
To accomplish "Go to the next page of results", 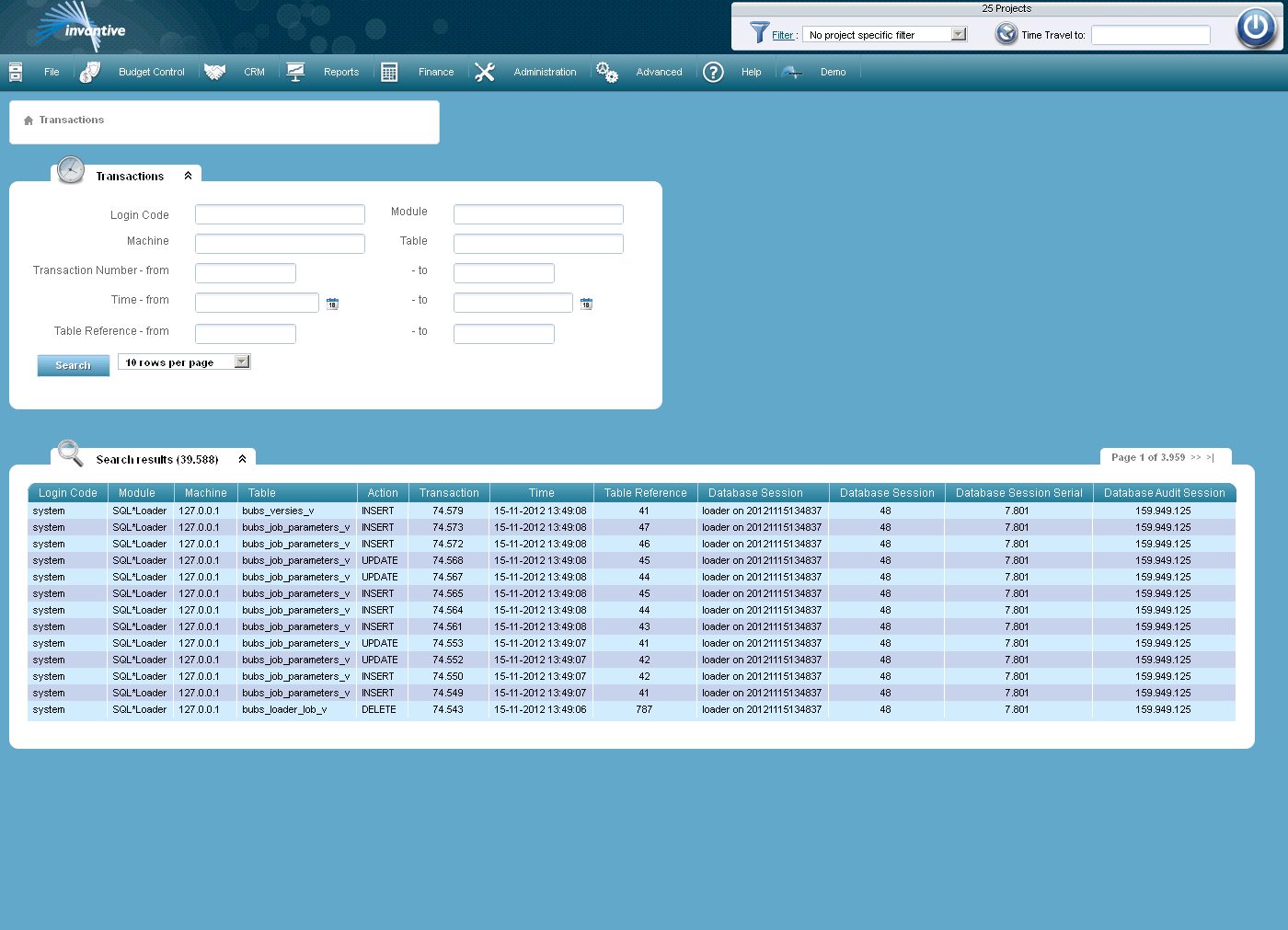I will pos(1196,457).
